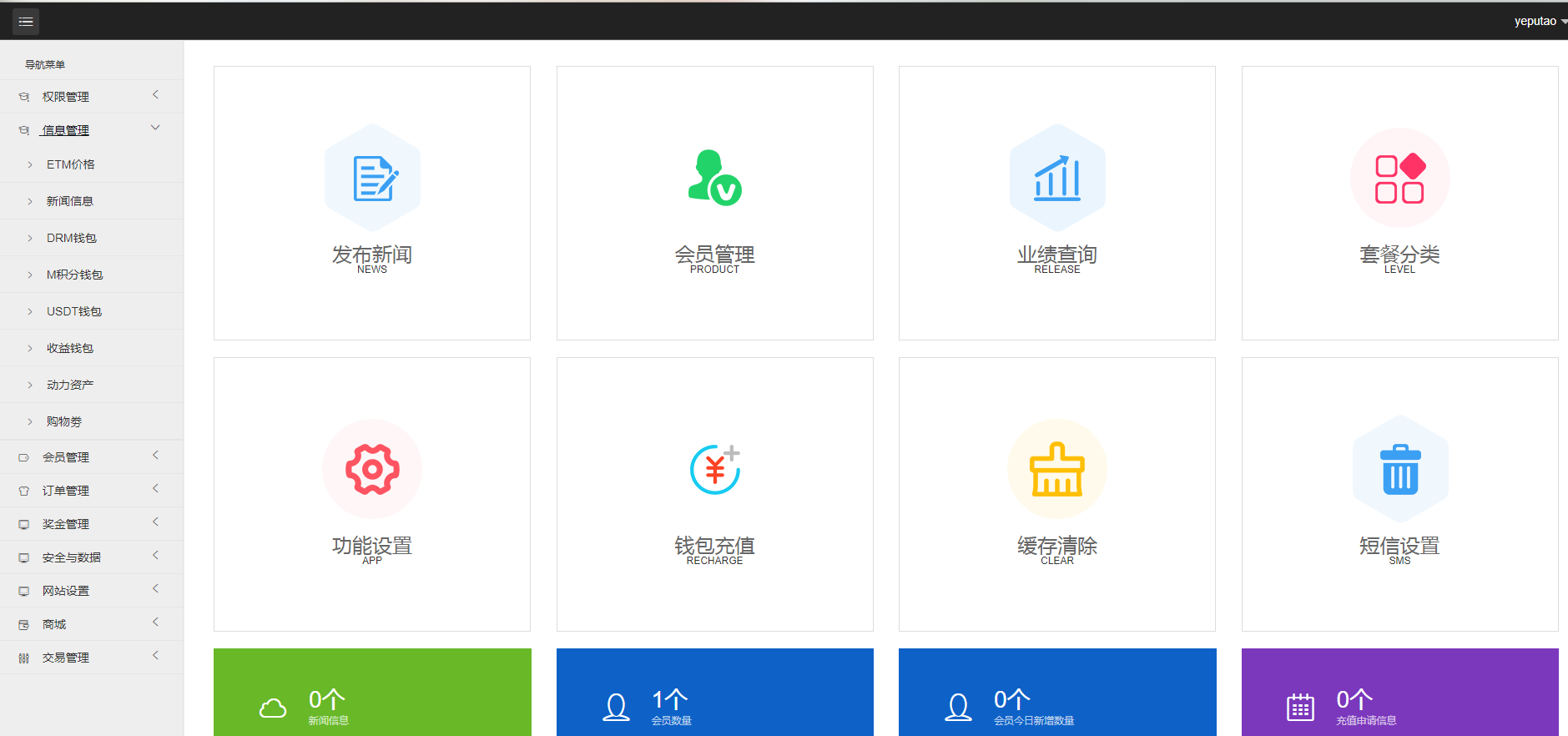Image resolution: width=1568 pixels, height=736 pixels.
Task: Open the ETM价格 submenu item
Action: pos(92,164)
